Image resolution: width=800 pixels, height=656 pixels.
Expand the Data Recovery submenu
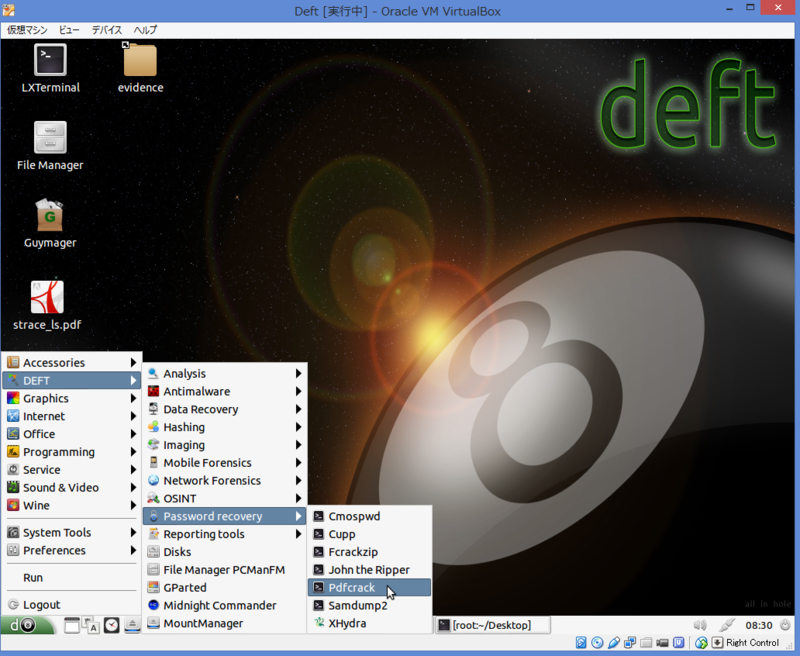click(x=224, y=409)
